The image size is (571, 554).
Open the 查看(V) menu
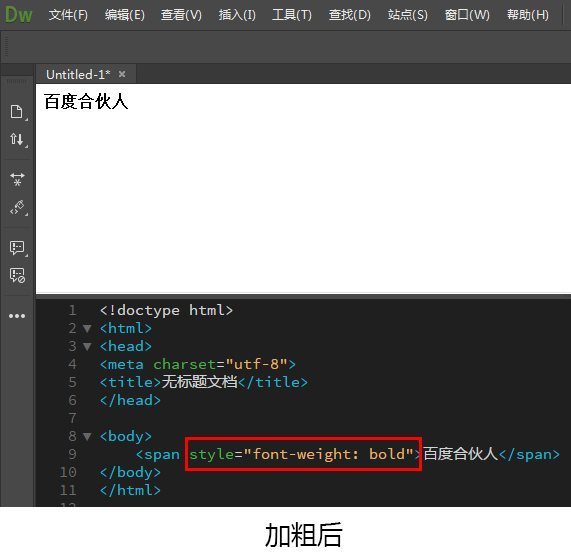181,15
